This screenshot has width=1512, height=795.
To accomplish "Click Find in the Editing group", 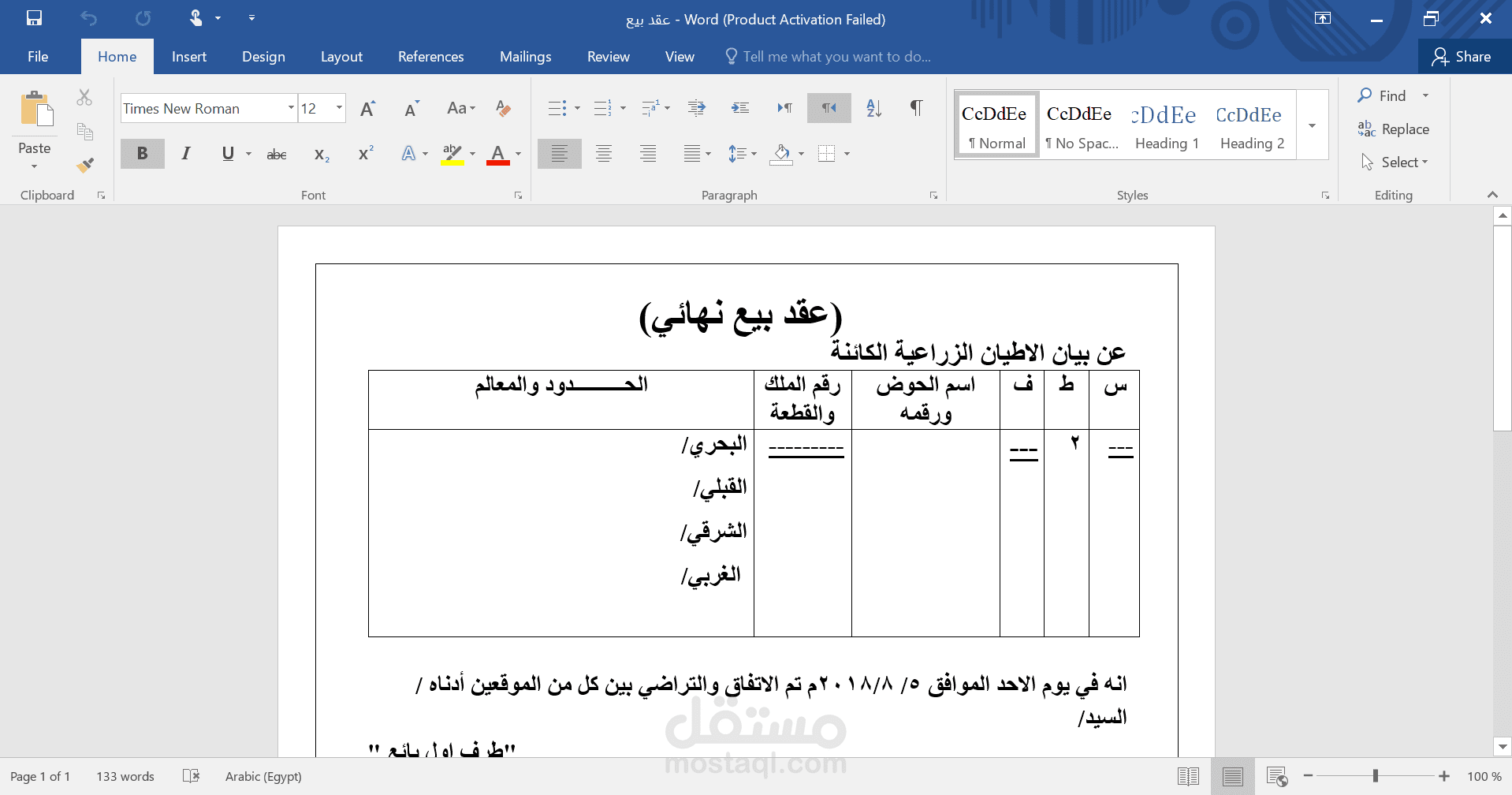I will (1383, 95).
